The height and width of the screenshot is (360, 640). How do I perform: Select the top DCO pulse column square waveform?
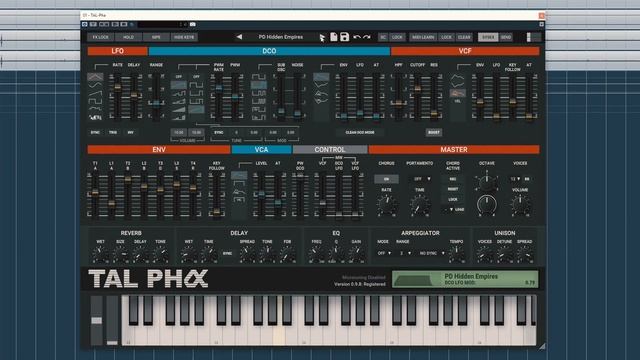(x=196, y=85)
